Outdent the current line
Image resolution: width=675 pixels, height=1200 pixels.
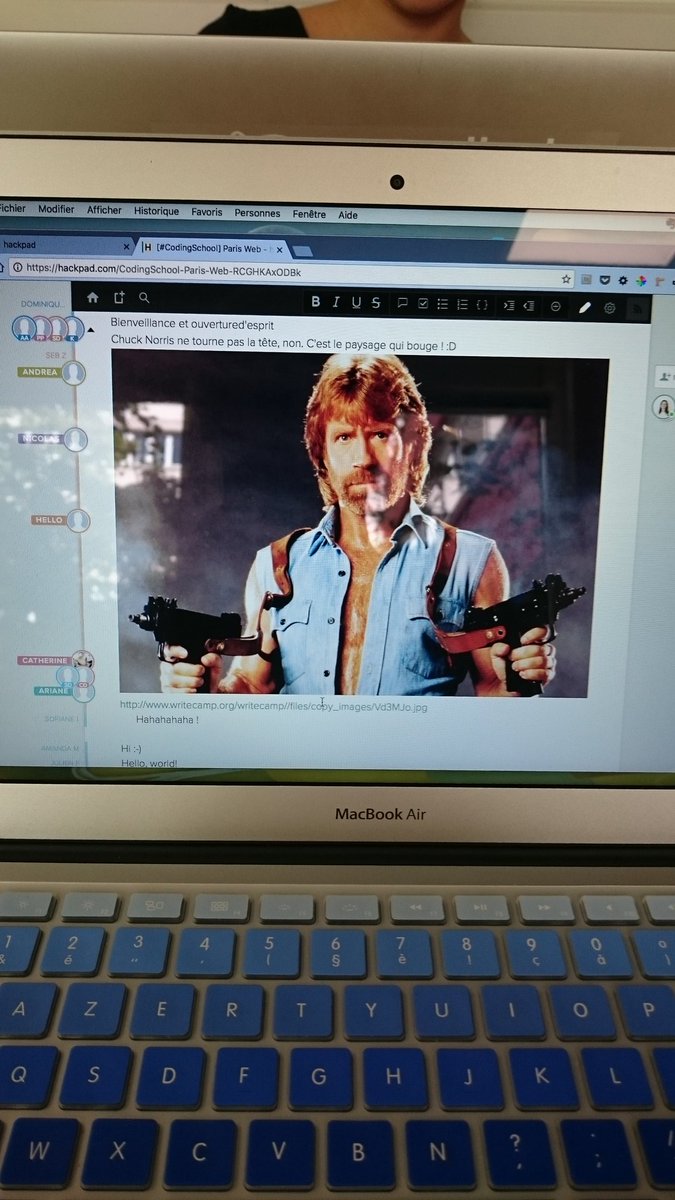pos(529,305)
